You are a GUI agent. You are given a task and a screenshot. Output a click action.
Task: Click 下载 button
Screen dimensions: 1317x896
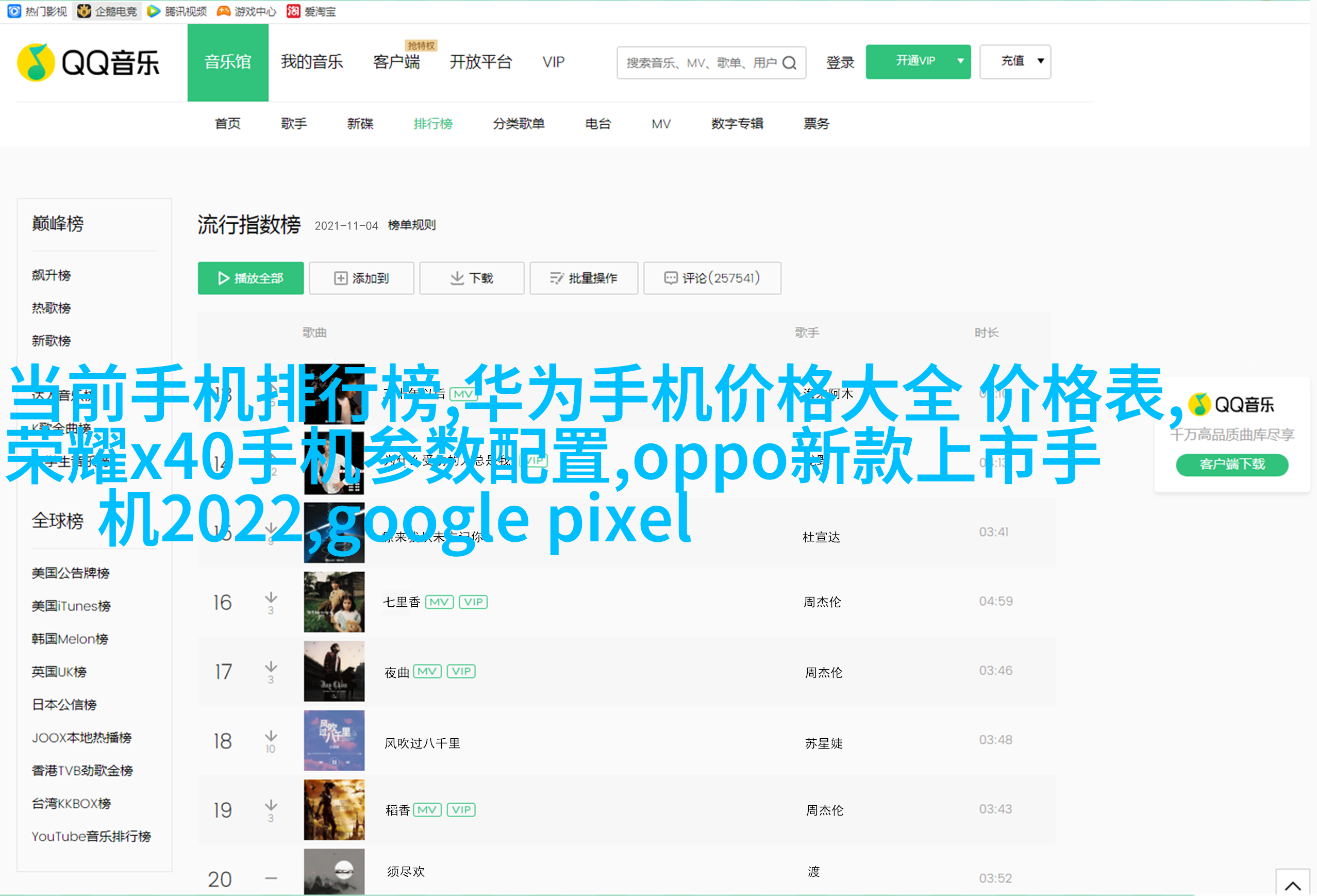[472, 278]
